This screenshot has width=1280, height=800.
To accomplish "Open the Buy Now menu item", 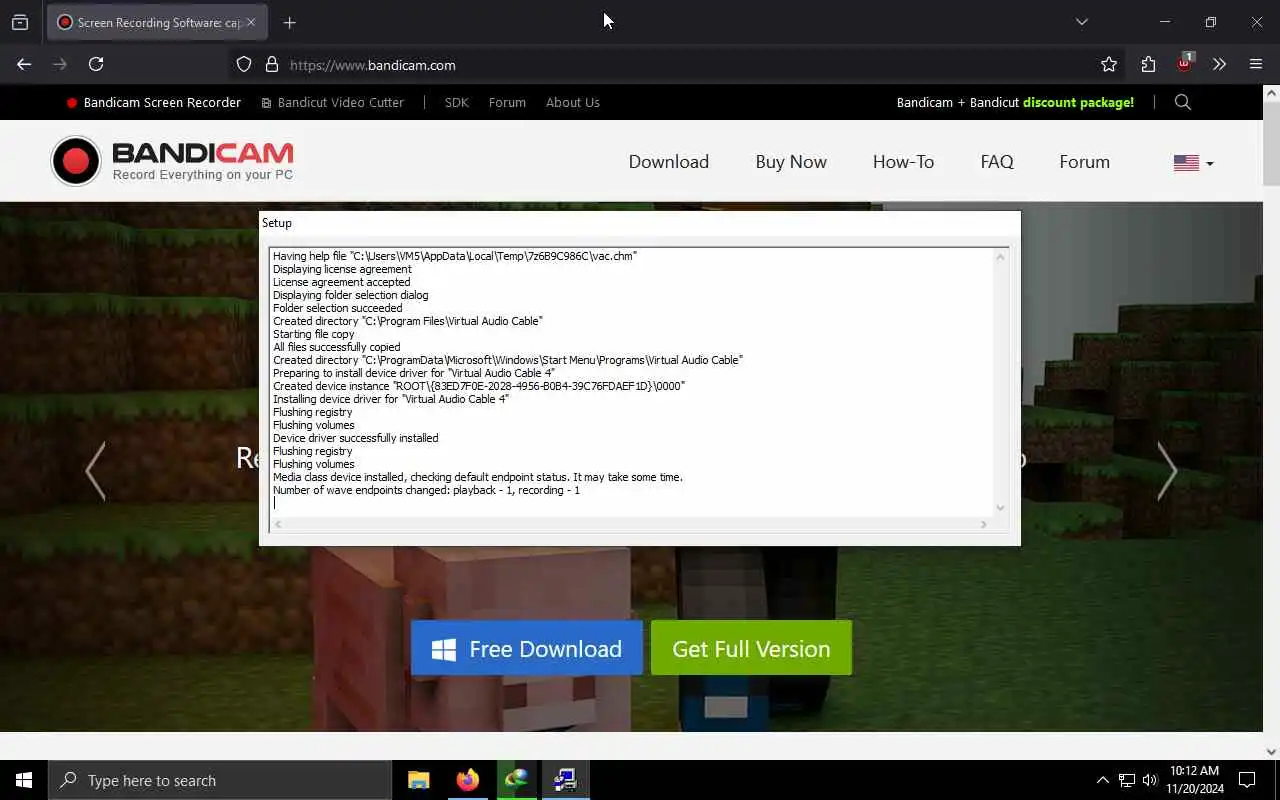I will [791, 162].
